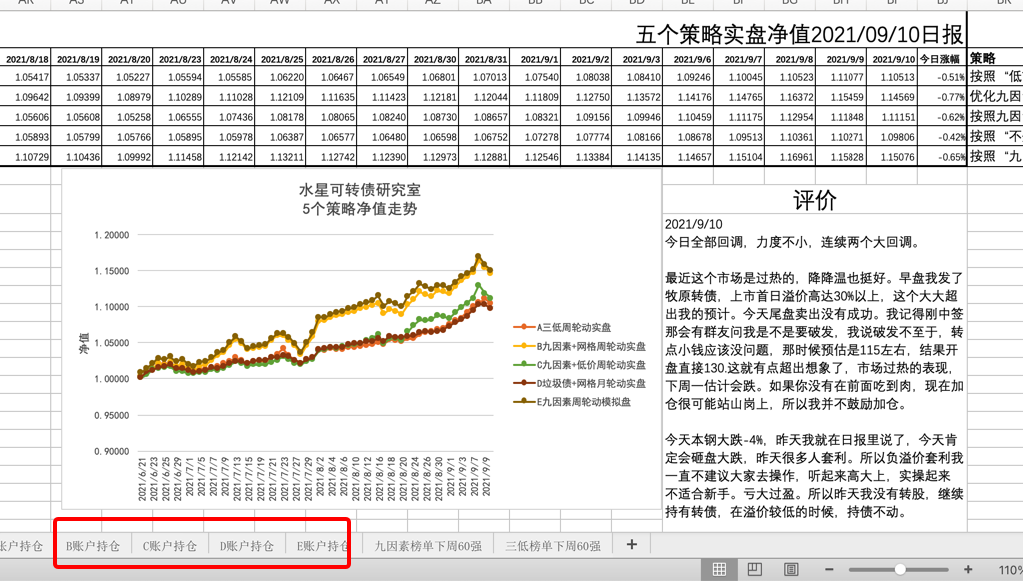Select the 2021/8/23 date header cell

178,59
